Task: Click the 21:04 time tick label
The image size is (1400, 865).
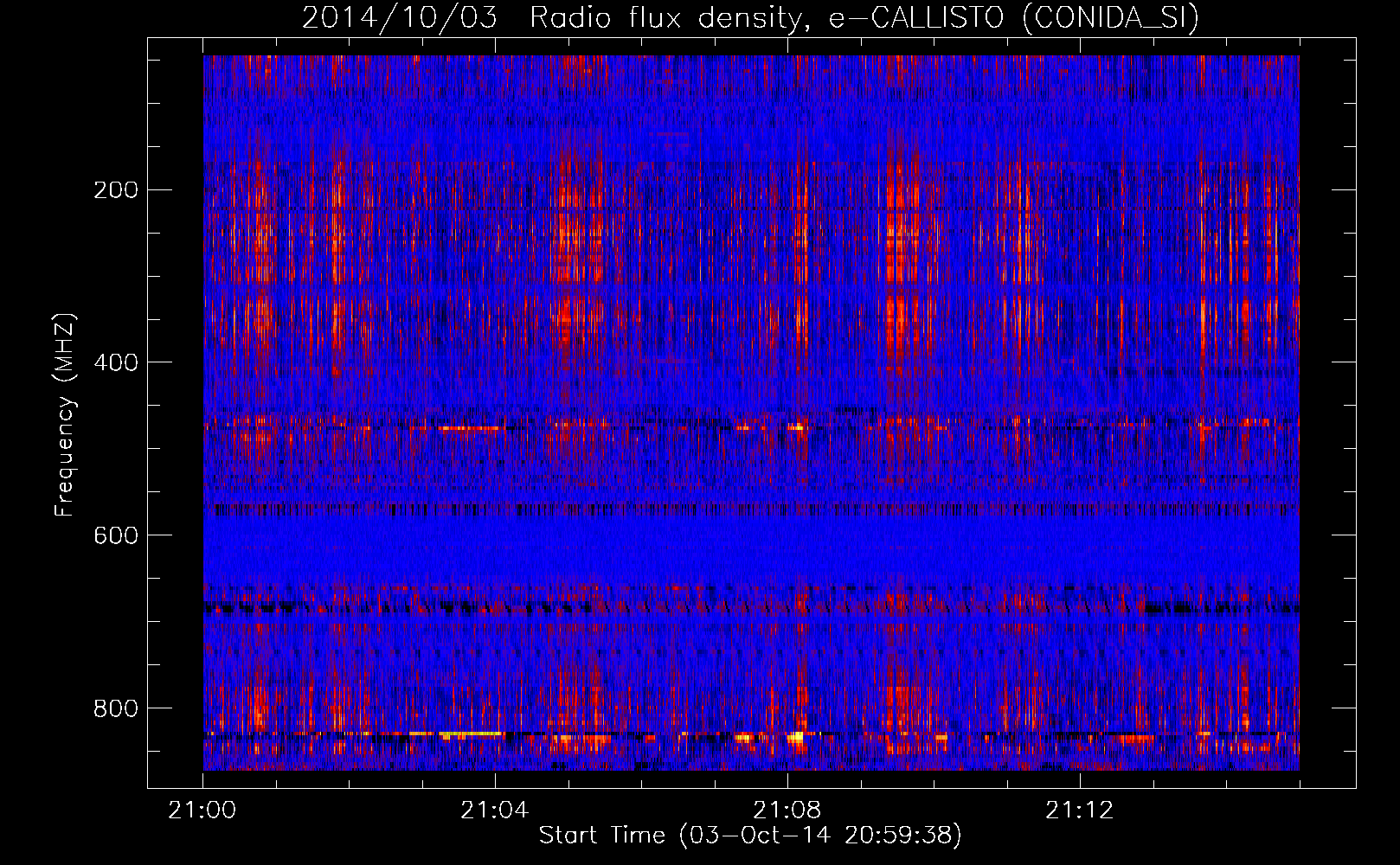Action: coord(495,811)
